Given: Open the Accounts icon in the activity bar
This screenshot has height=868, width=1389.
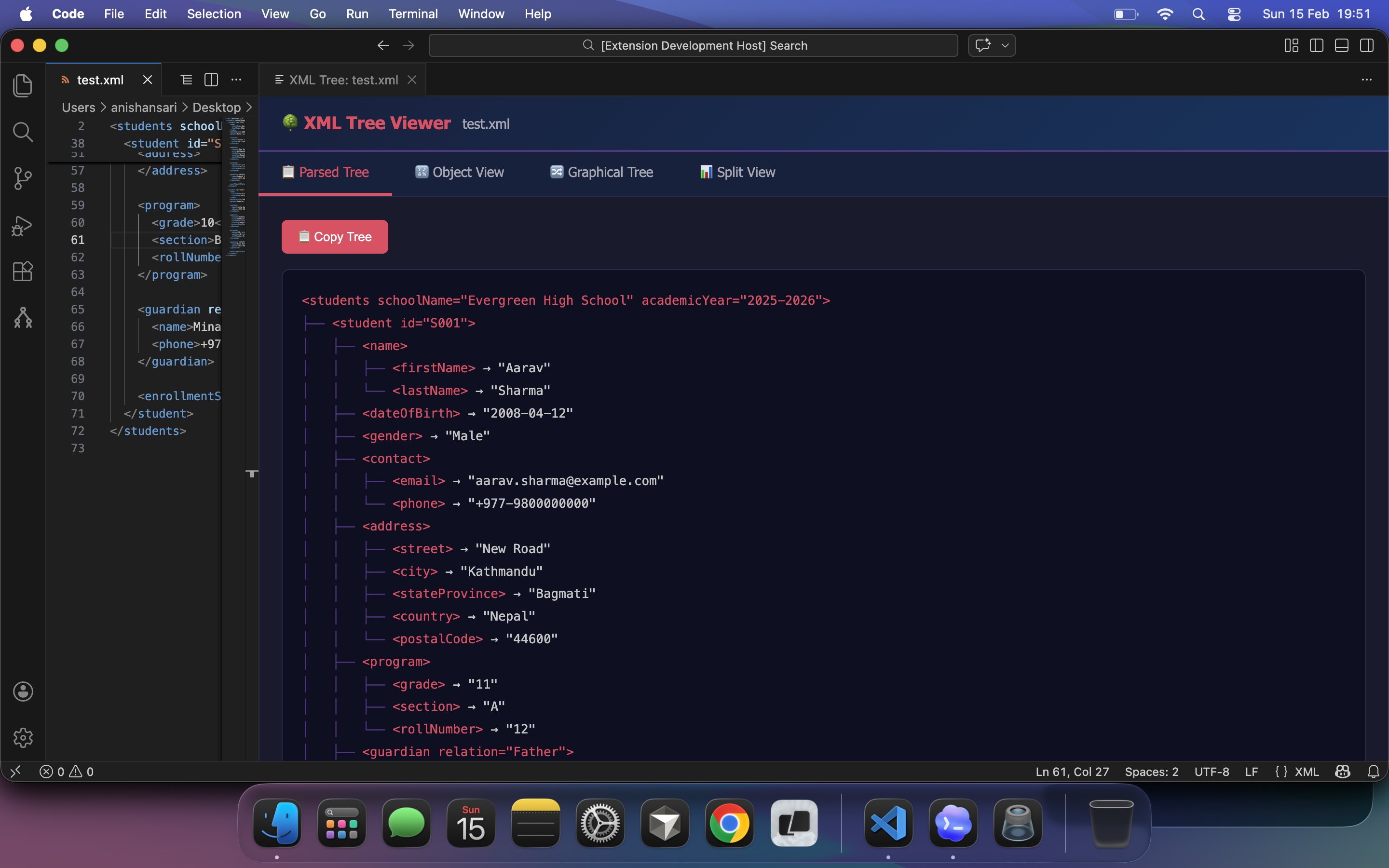Looking at the screenshot, I should [x=23, y=691].
